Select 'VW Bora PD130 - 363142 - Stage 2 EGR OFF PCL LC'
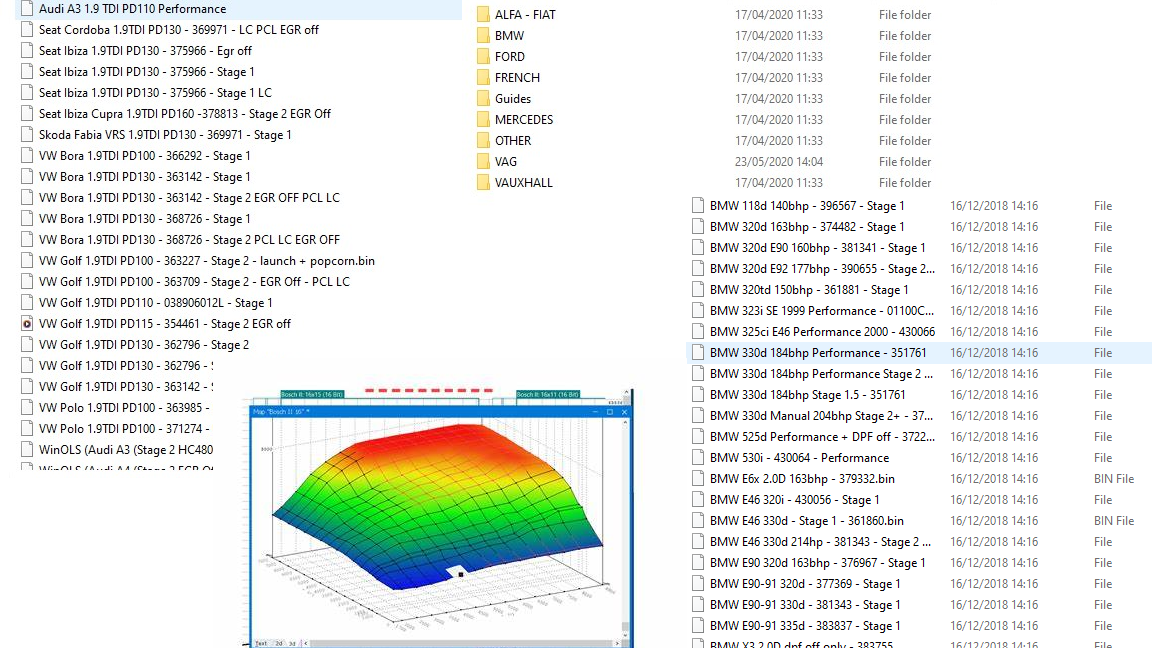 coord(190,198)
